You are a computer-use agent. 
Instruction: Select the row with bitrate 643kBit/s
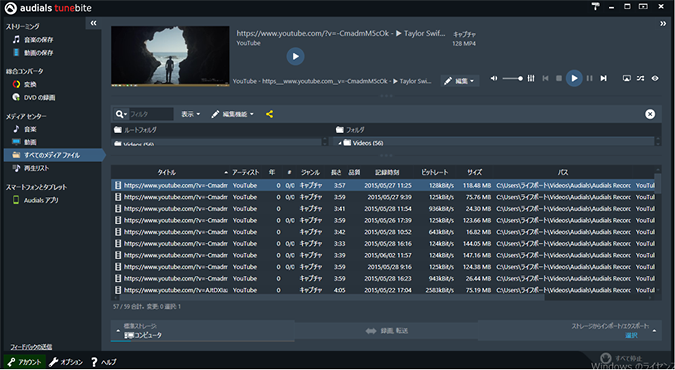click(383, 232)
